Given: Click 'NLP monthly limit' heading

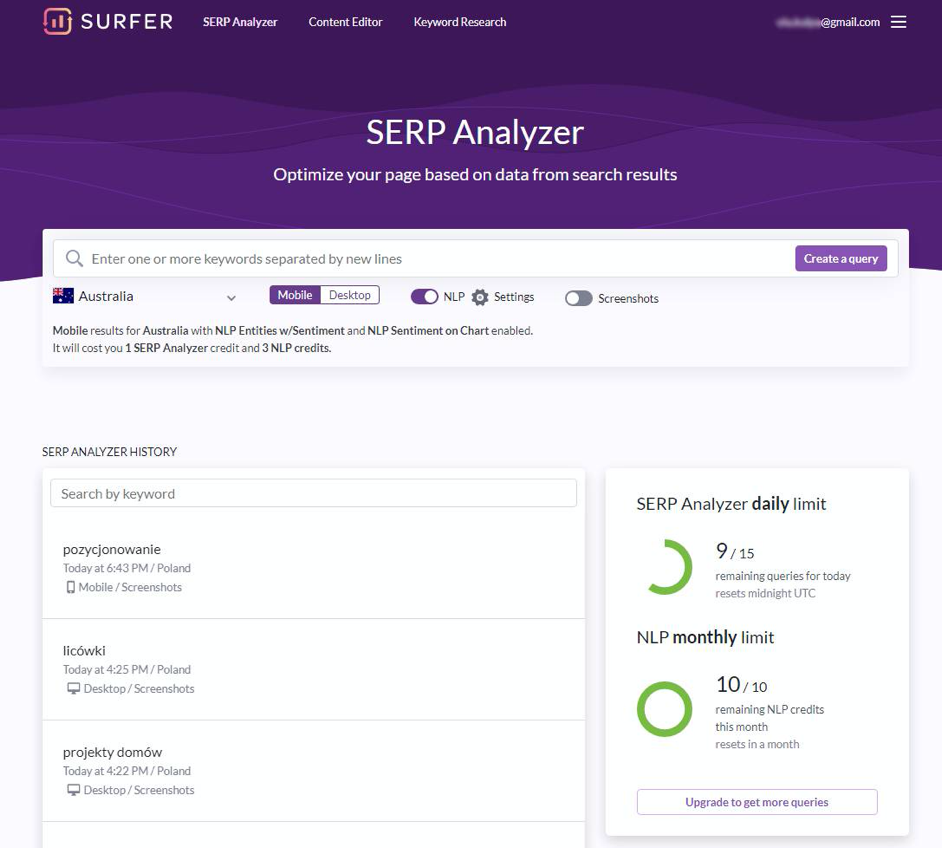Looking at the screenshot, I should click(705, 637).
